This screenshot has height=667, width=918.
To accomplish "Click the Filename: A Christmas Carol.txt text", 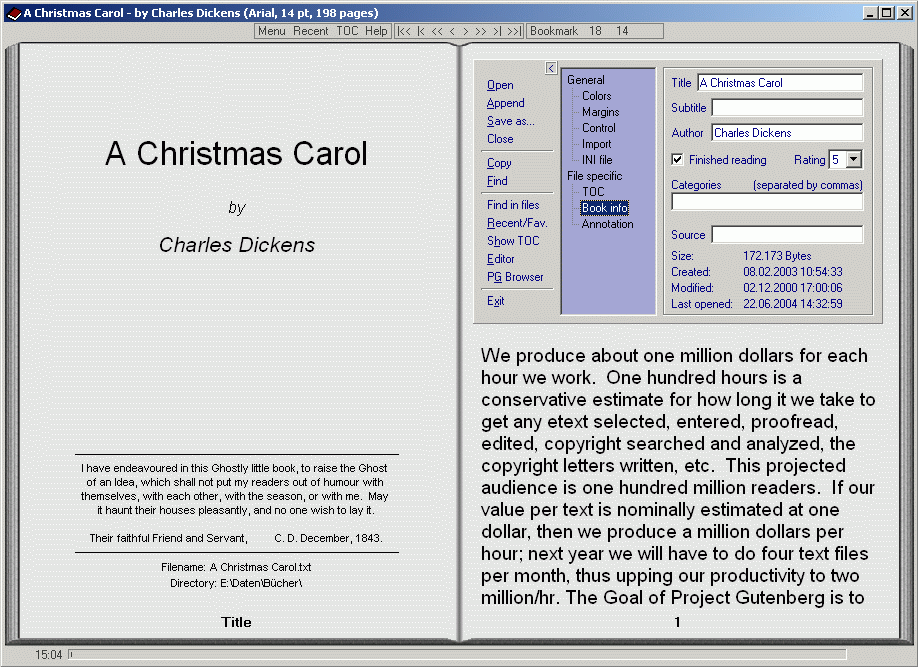I will click(236, 567).
